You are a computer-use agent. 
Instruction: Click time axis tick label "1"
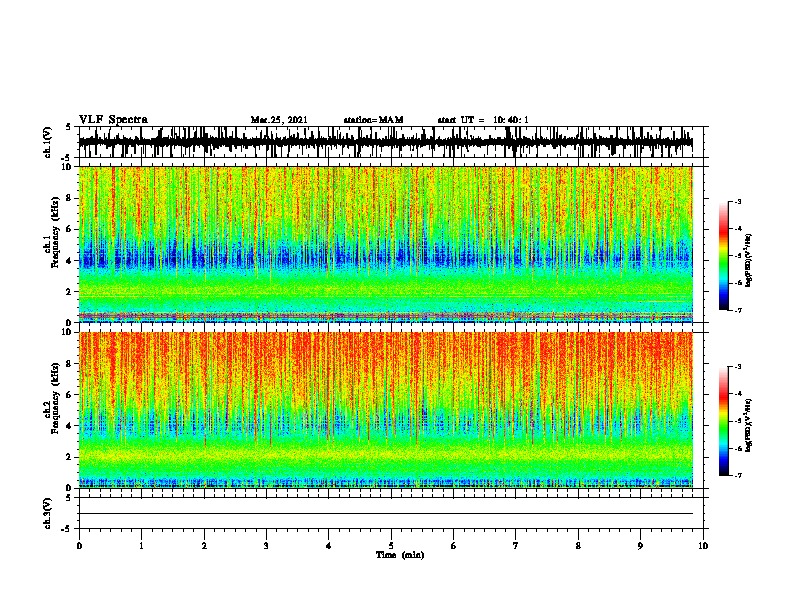pos(141,546)
